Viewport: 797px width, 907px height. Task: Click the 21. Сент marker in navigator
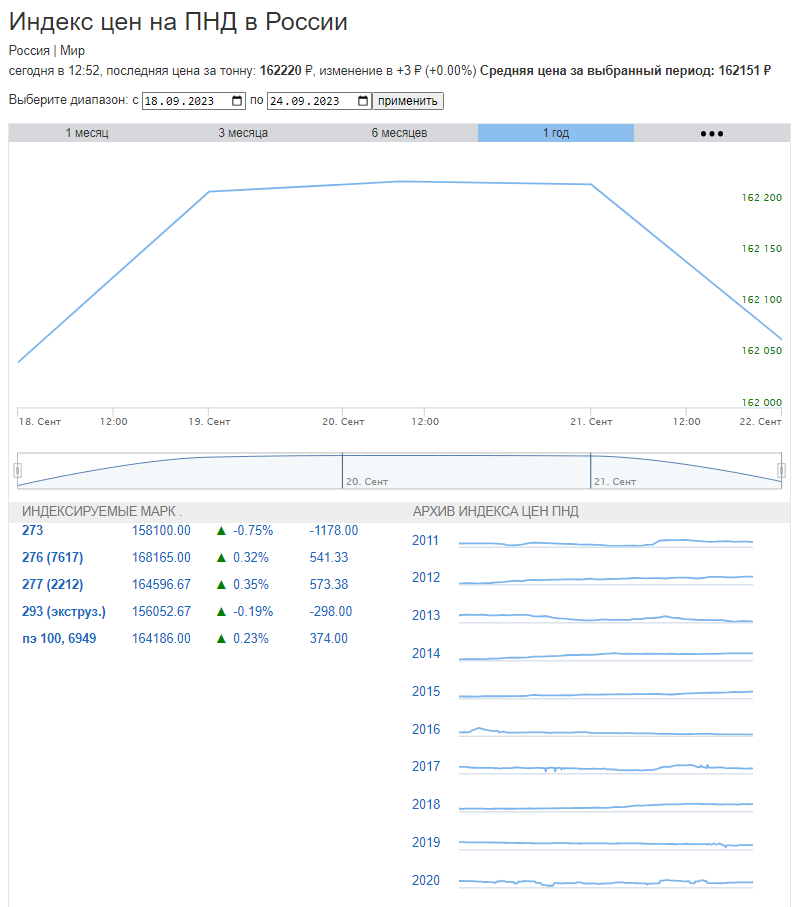tap(615, 481)
